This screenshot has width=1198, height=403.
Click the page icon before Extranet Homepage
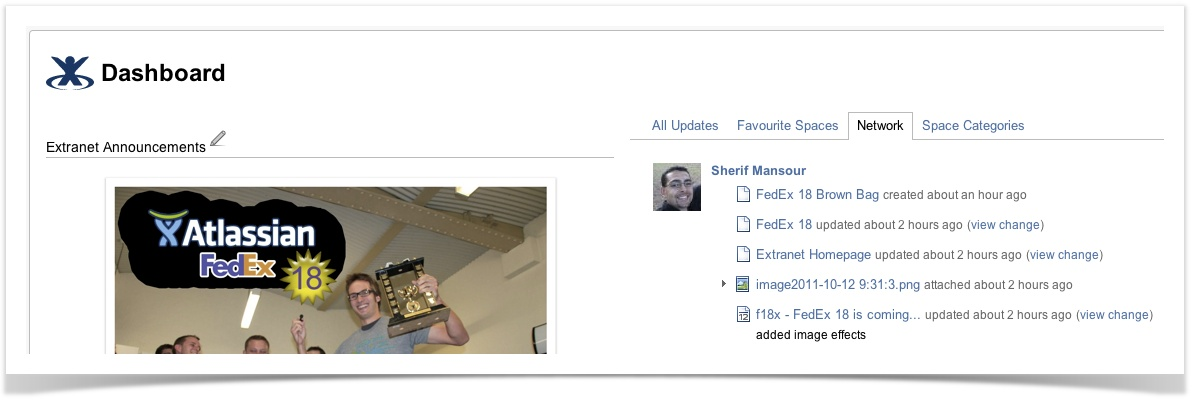pyautogui.click(x=743, y=254)
